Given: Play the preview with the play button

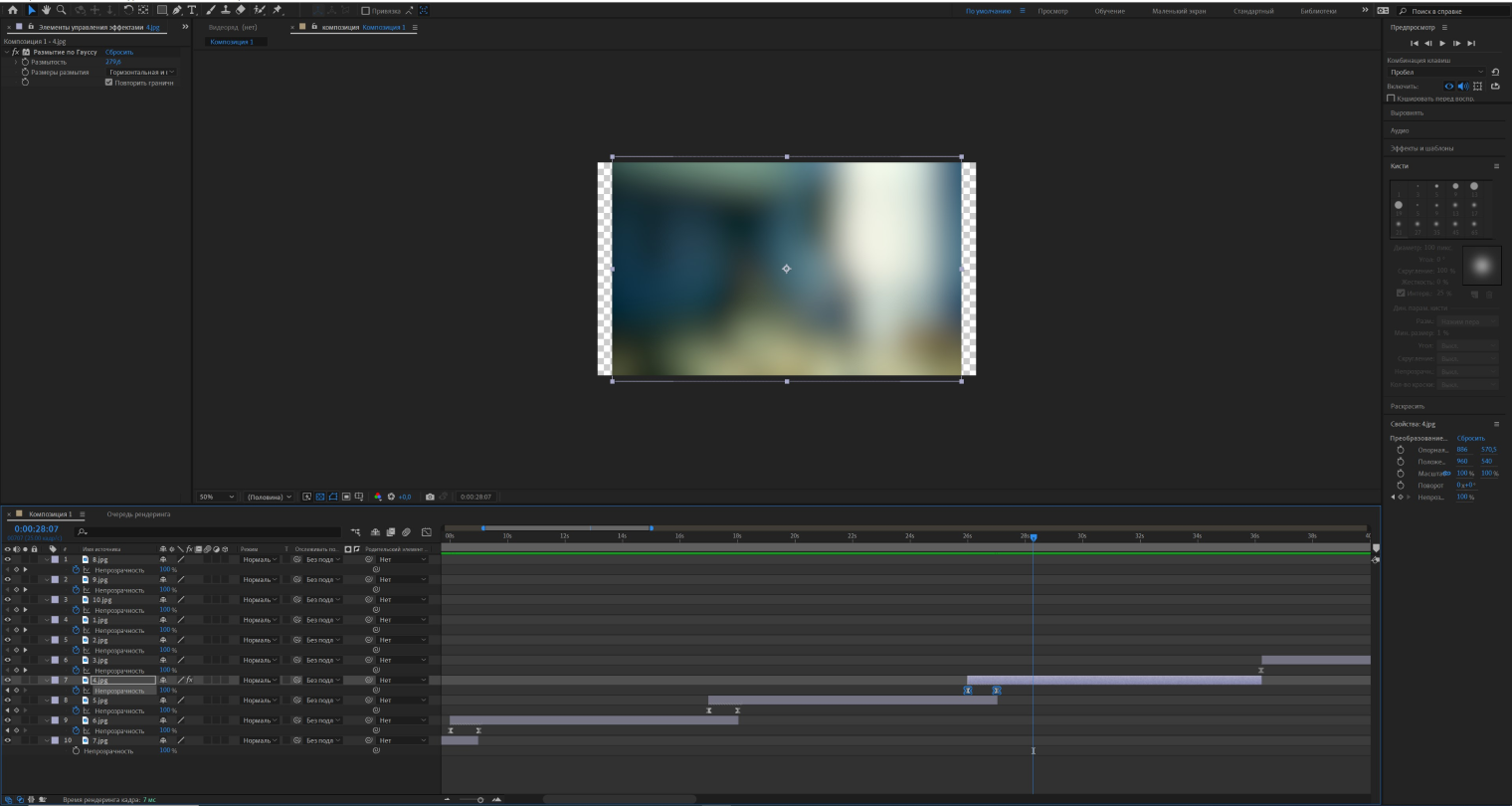Looking at the screenshot, I should tap(1442, 43).
